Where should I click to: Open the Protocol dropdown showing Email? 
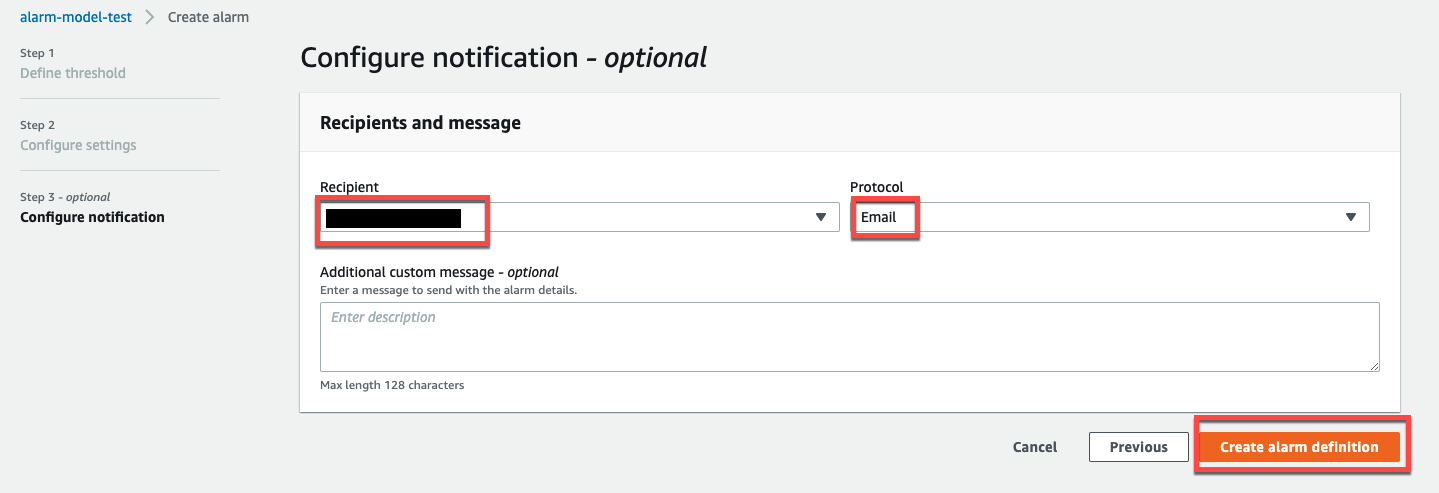[x=1100, y=217]
